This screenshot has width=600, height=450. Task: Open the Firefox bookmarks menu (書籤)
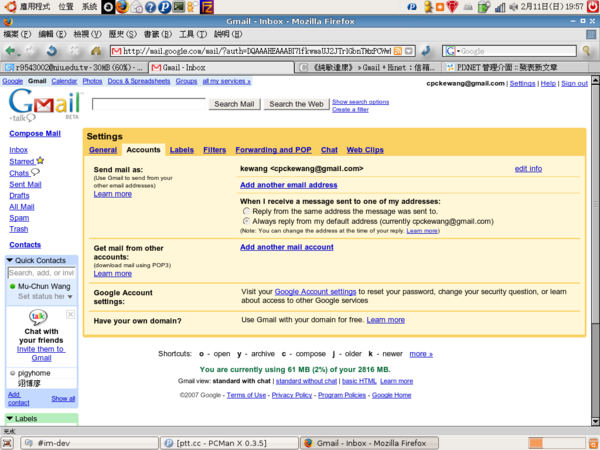click(157, 34)
